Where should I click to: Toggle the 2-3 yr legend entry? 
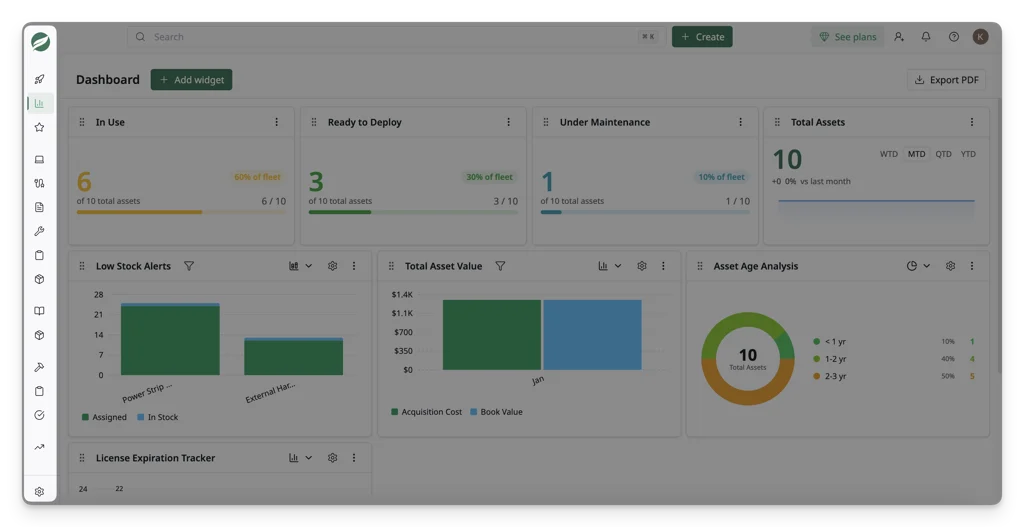pos(829,376)
